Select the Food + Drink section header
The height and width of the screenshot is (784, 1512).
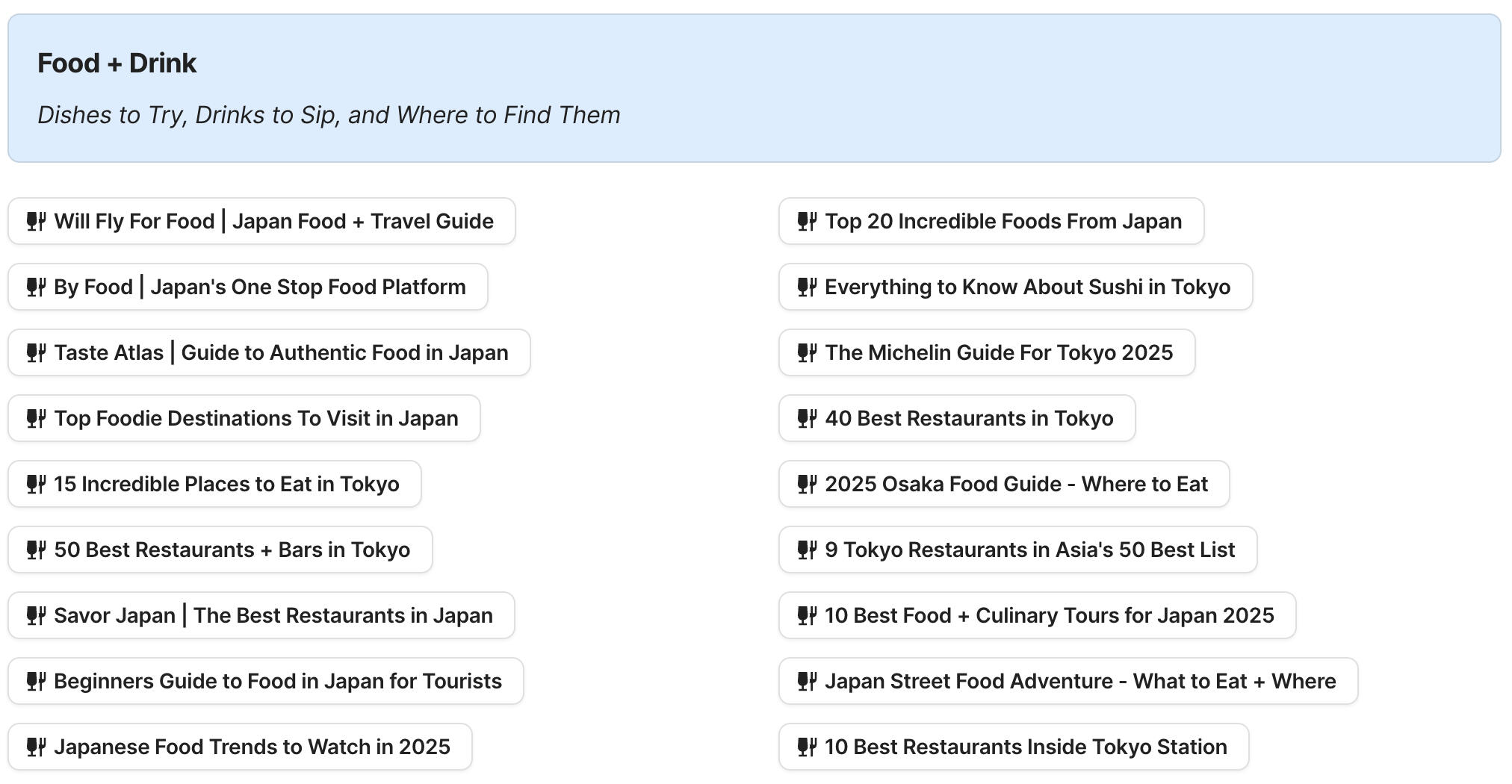(x=117, y=63)
